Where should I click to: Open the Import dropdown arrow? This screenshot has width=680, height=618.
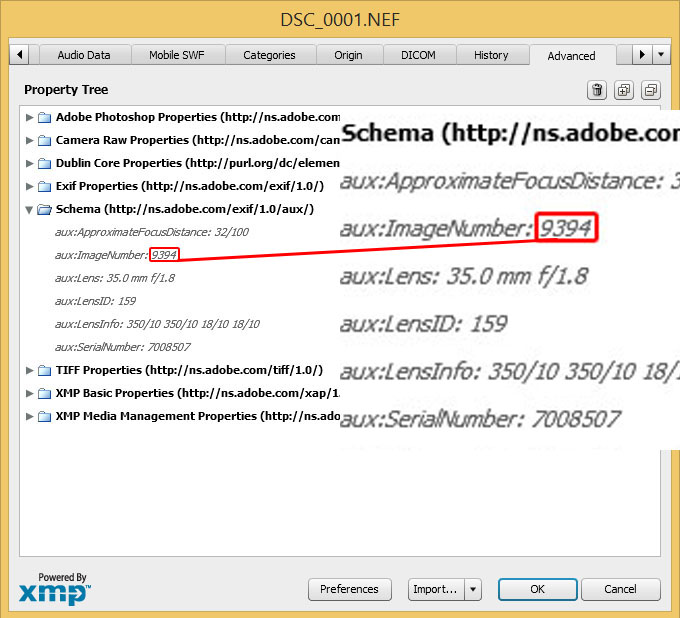coord(473,589)
